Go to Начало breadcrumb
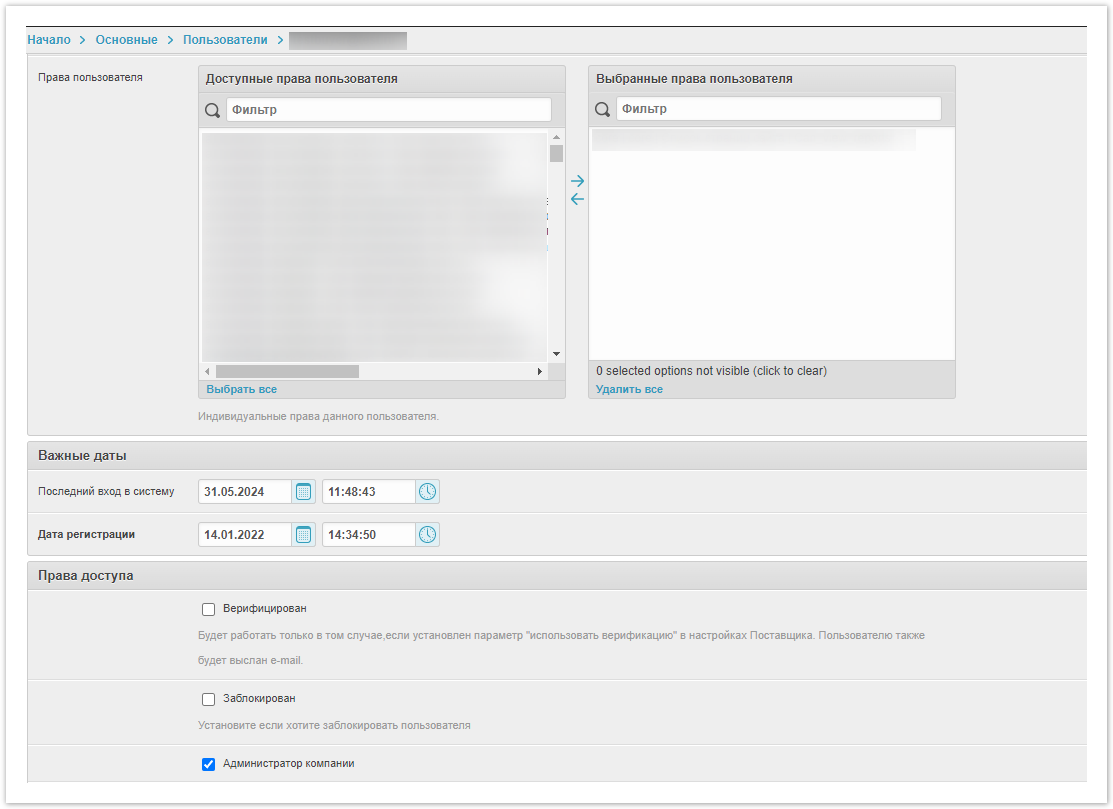Screen dimensions: 1113x809 (49, 40)
